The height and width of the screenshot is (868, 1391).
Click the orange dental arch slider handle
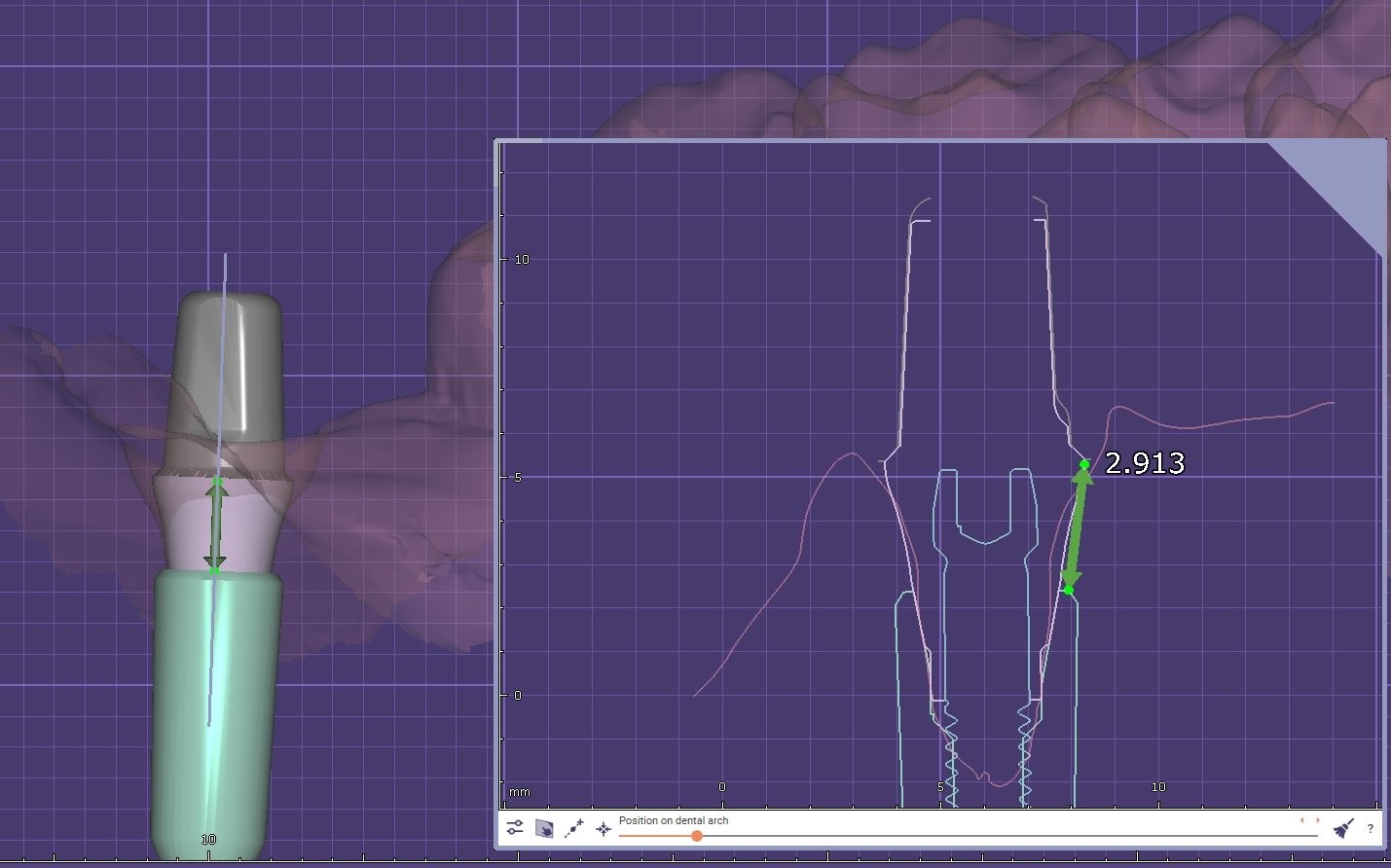[697, 836]
